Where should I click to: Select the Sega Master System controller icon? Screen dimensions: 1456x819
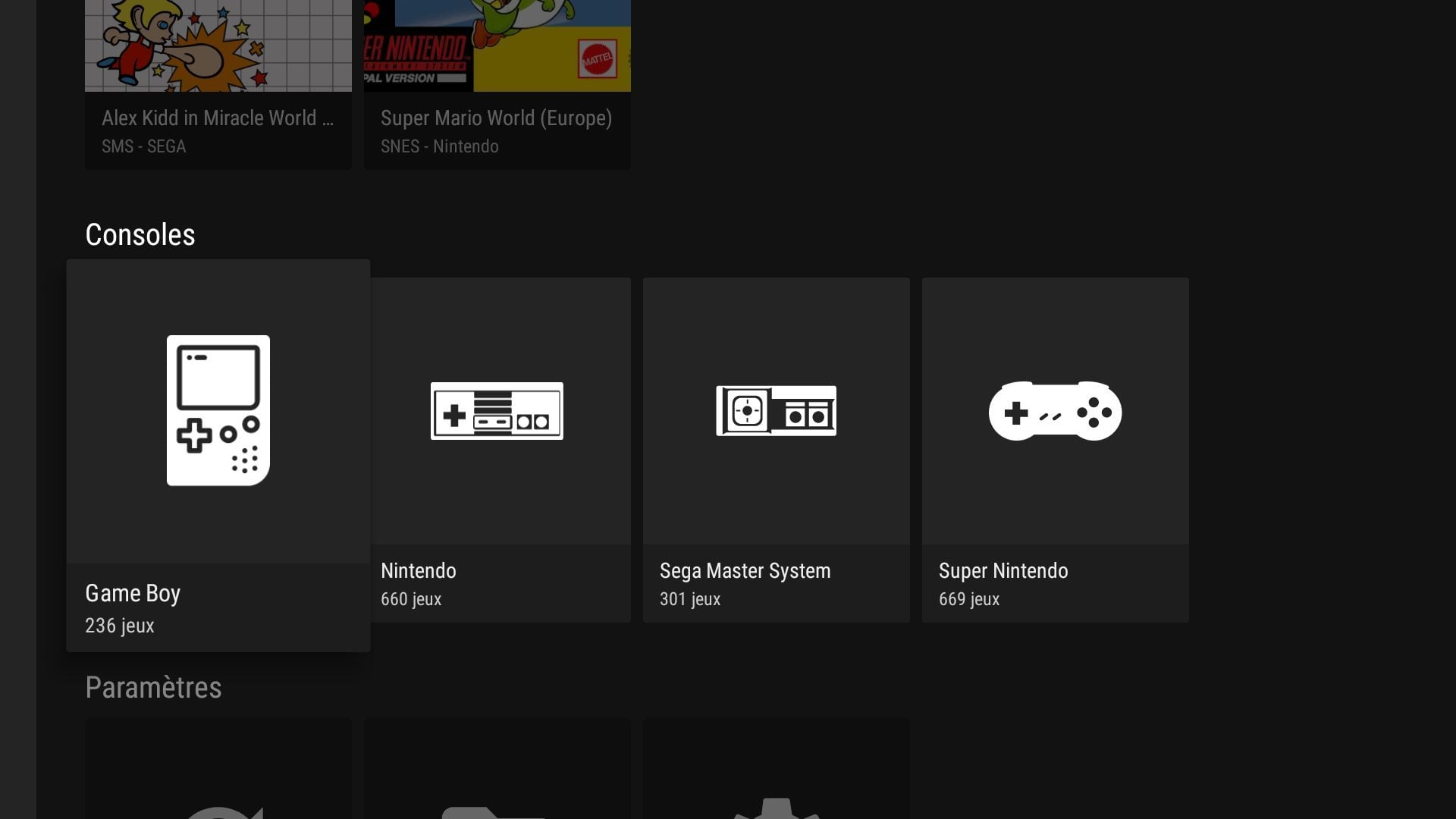point(776,411)
